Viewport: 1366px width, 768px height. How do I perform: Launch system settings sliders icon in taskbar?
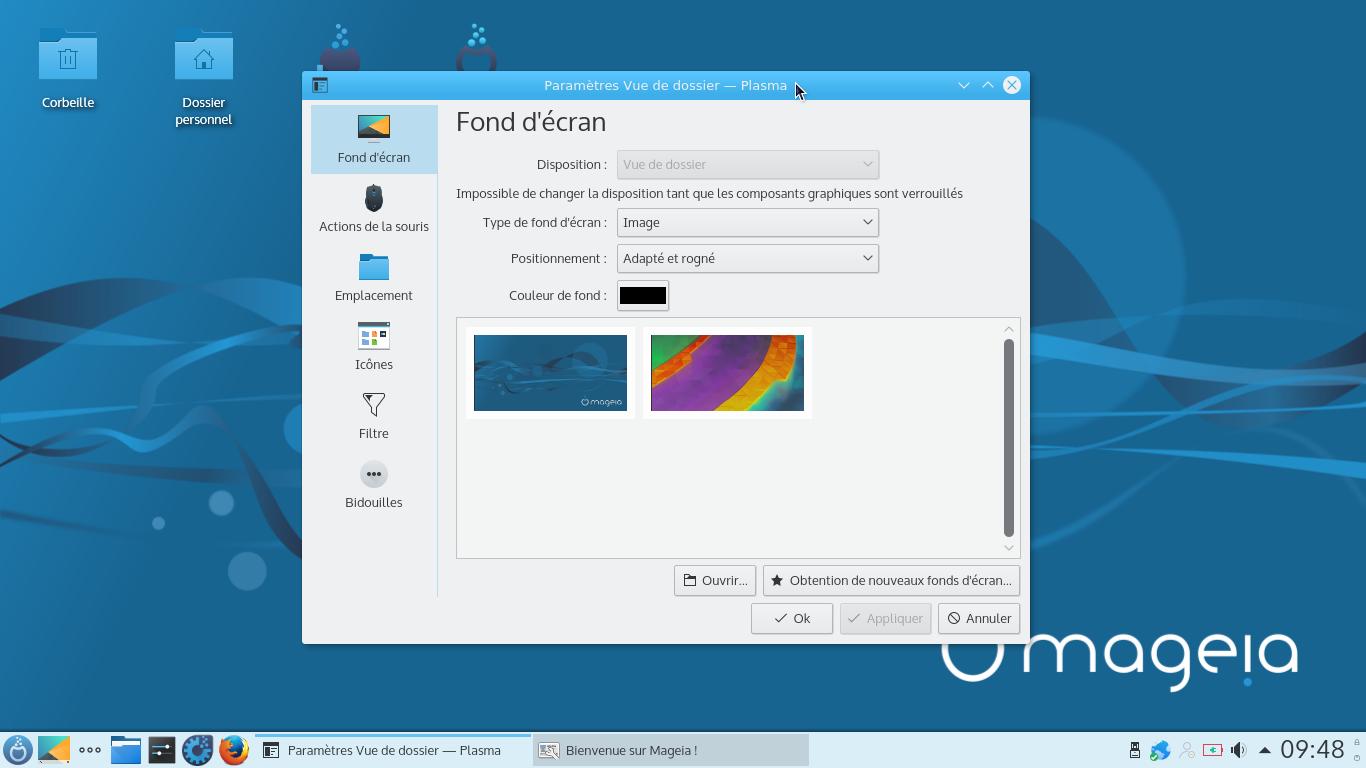[162, 750]
